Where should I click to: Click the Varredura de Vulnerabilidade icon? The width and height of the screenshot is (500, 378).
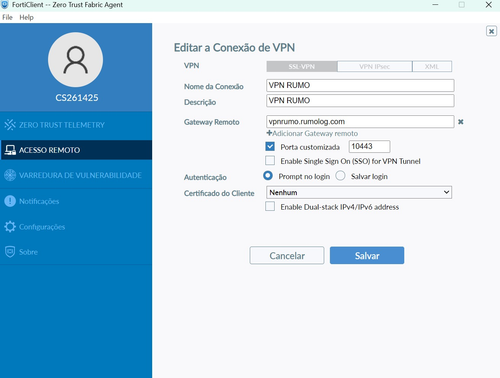coord(10,175)
